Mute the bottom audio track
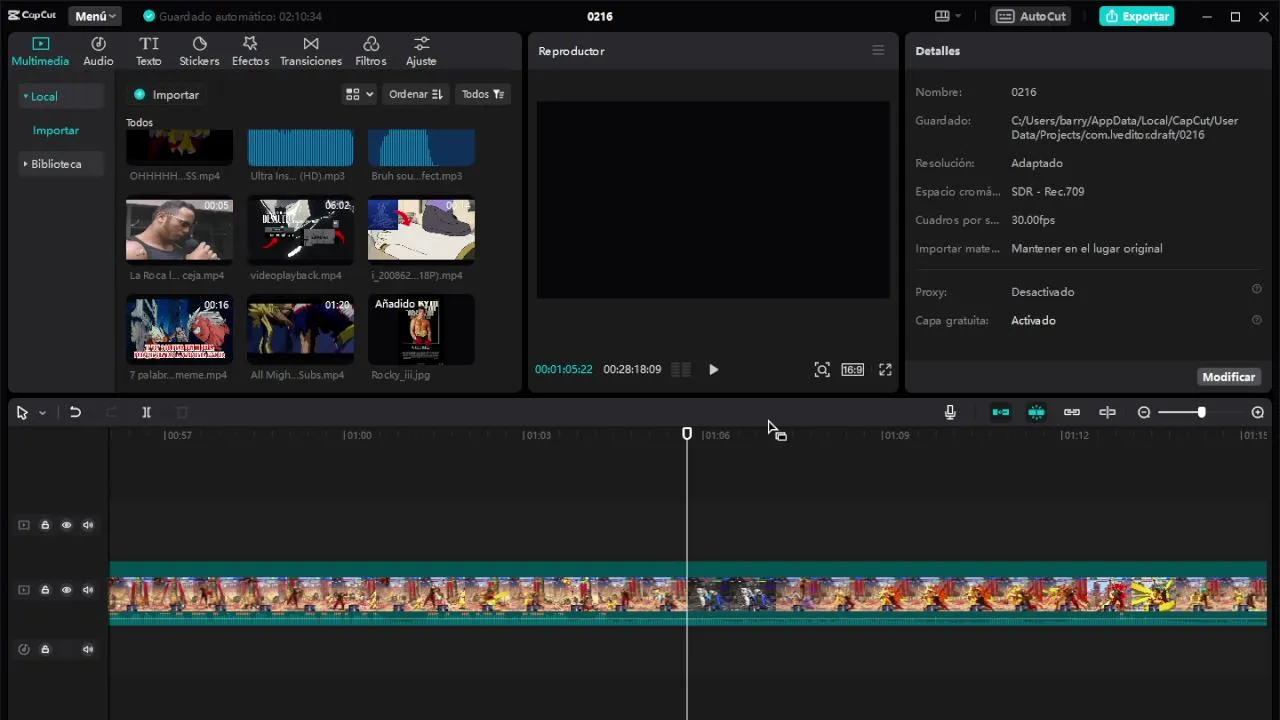Viewport: 1280px width, 720px height. click(88, 649)
